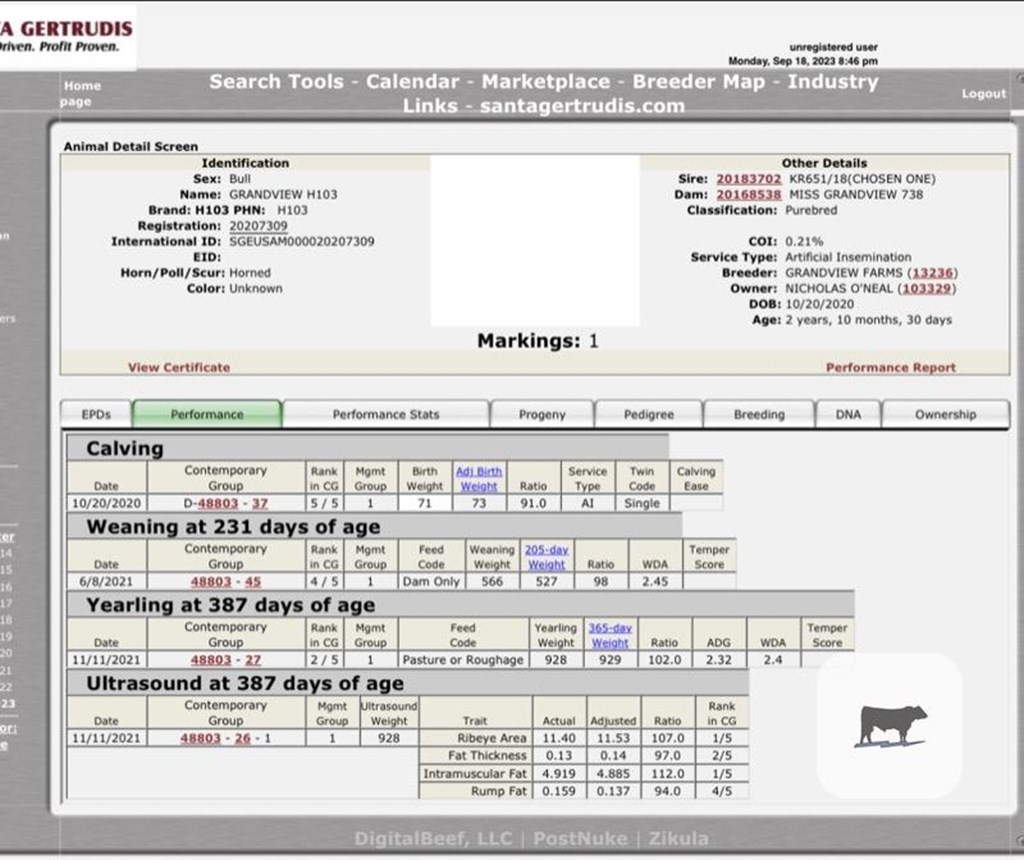Switch to the DNA tab
The image size is (1024, 860).
[847, 414]
